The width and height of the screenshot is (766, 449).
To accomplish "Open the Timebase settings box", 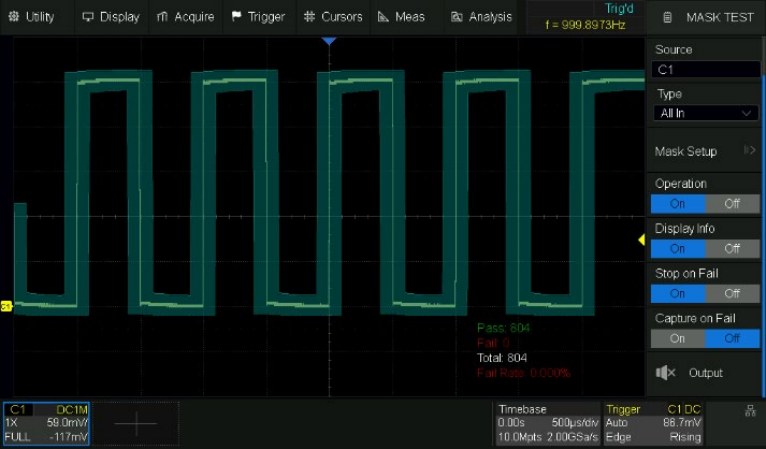I will 547,424.
